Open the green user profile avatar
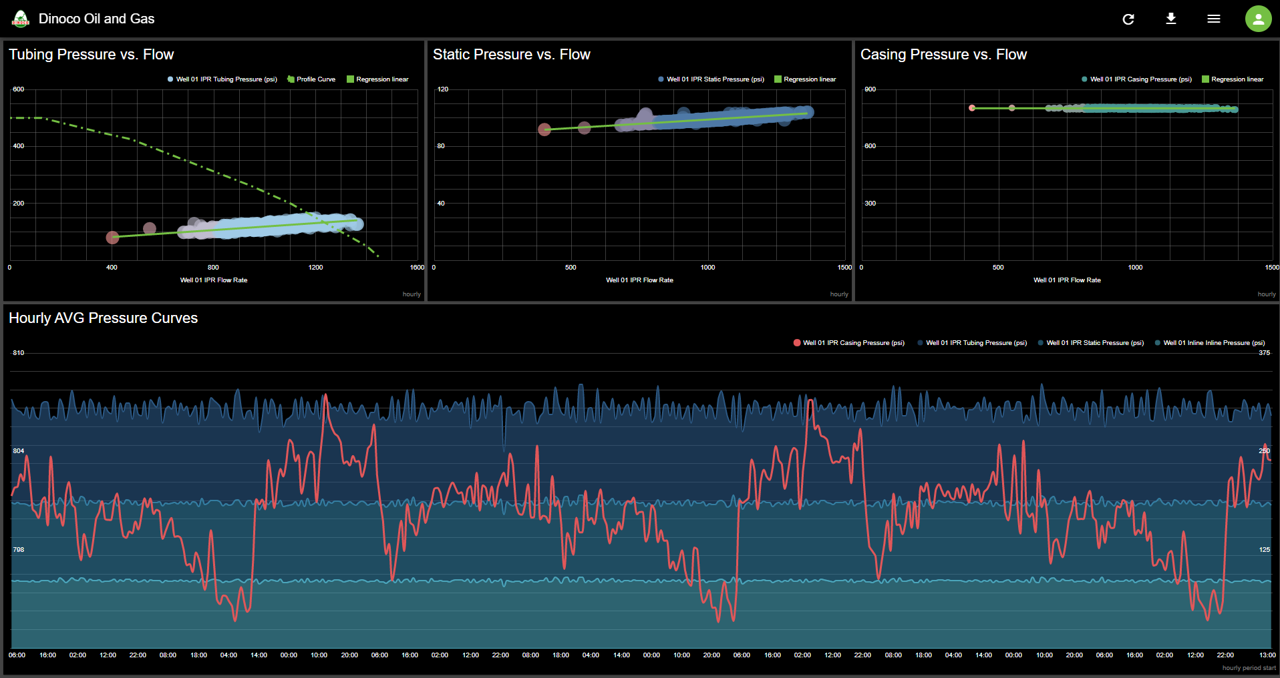The height and width of the screenshot is (678, 1280). (1258, 19)
